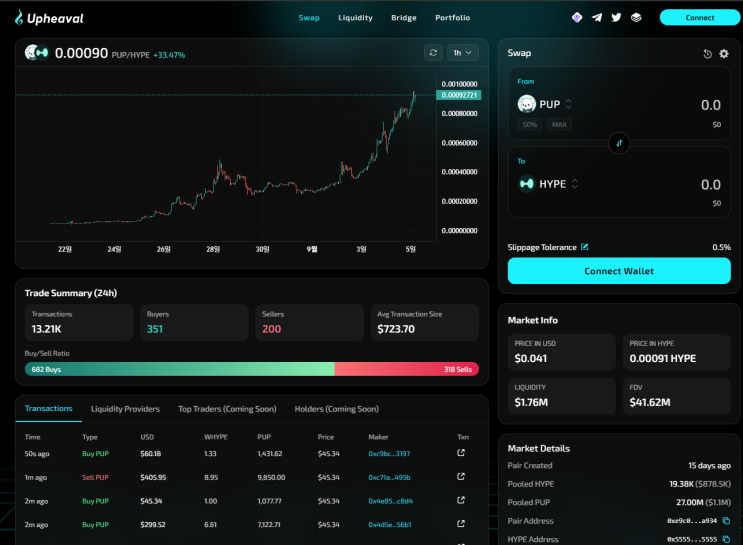
Task: Click the Price in USD $0.041 card
Action: coord(562,352)
